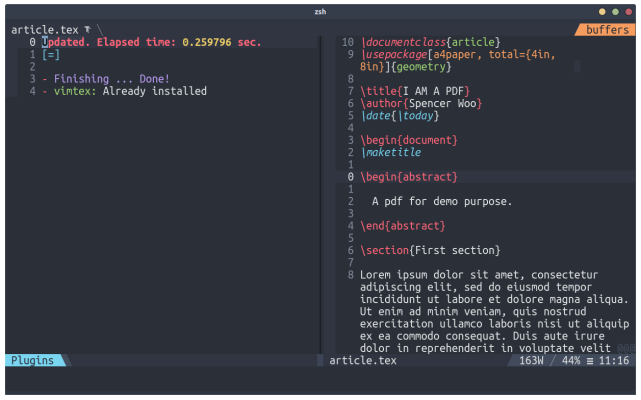The width and height of the screenshot is (641, 400).
Task: Click the yellow minimize window dot
Action: coord(602,12)
